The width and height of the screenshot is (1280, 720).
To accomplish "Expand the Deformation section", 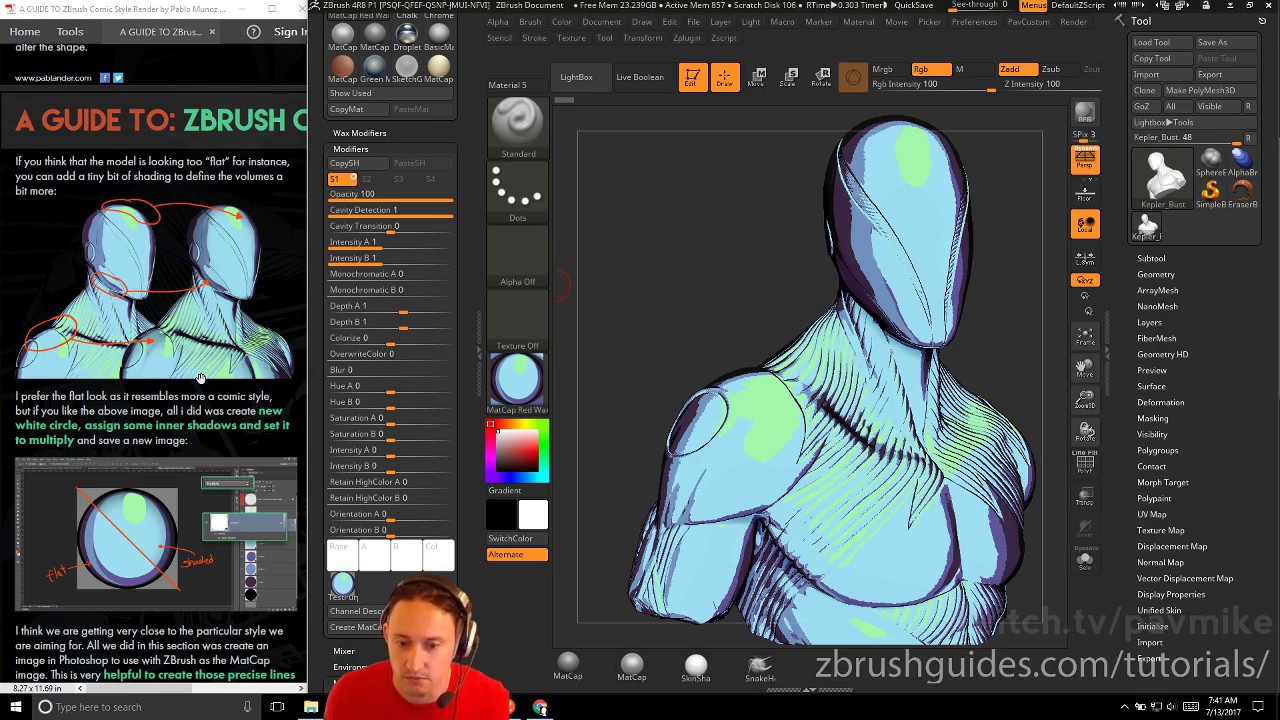I will 1160,402.
